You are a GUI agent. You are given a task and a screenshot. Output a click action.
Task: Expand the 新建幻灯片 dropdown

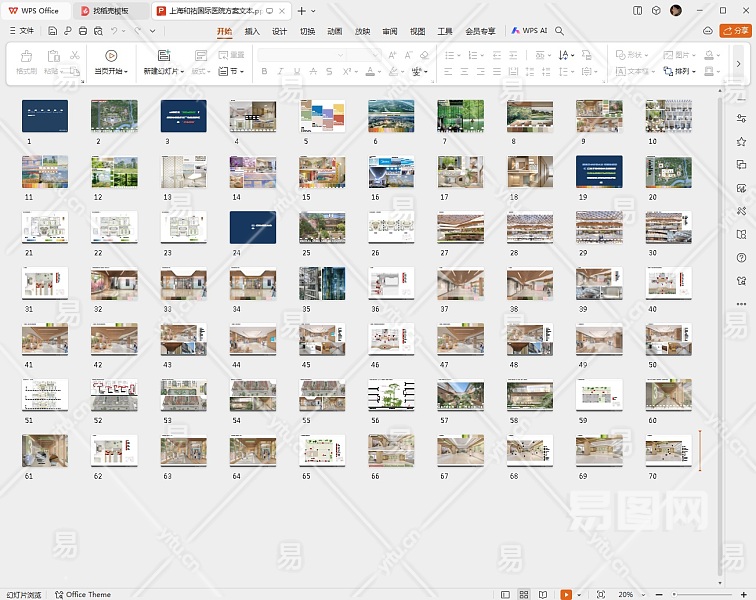(180, 72)
